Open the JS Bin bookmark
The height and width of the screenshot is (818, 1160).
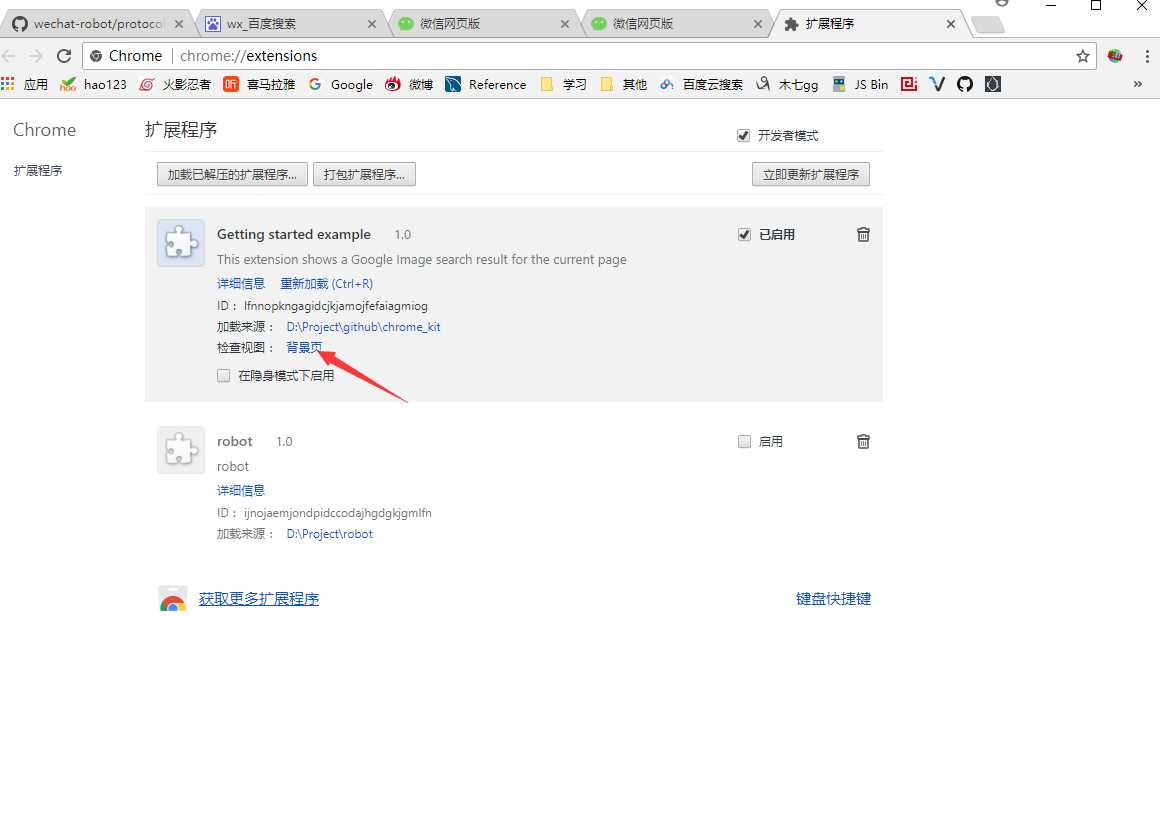click(860, 84)
